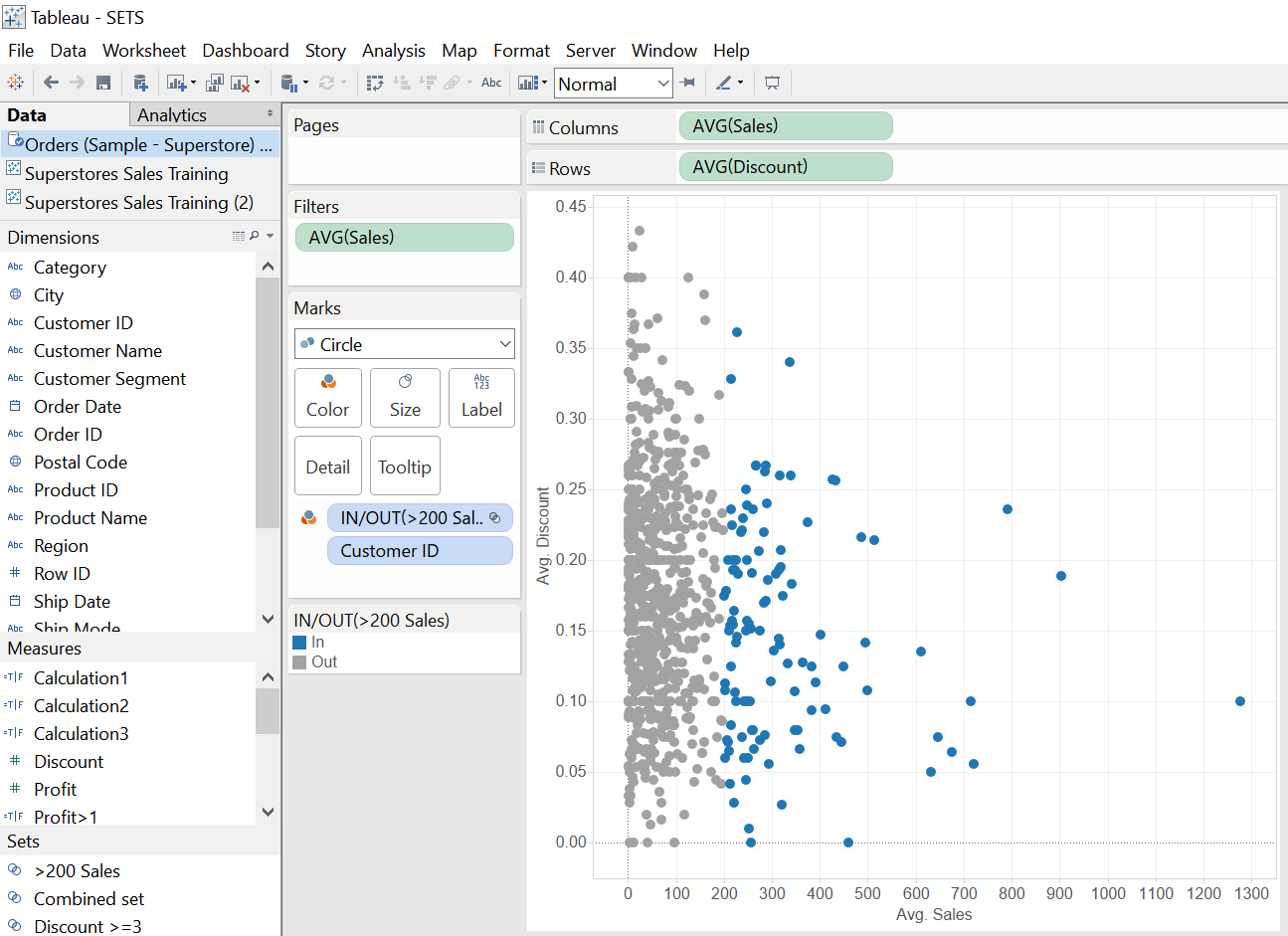The height and width of the screenshot is (936, 1288).
Task: Open the Analysis menu
Action: pos(394,50)
